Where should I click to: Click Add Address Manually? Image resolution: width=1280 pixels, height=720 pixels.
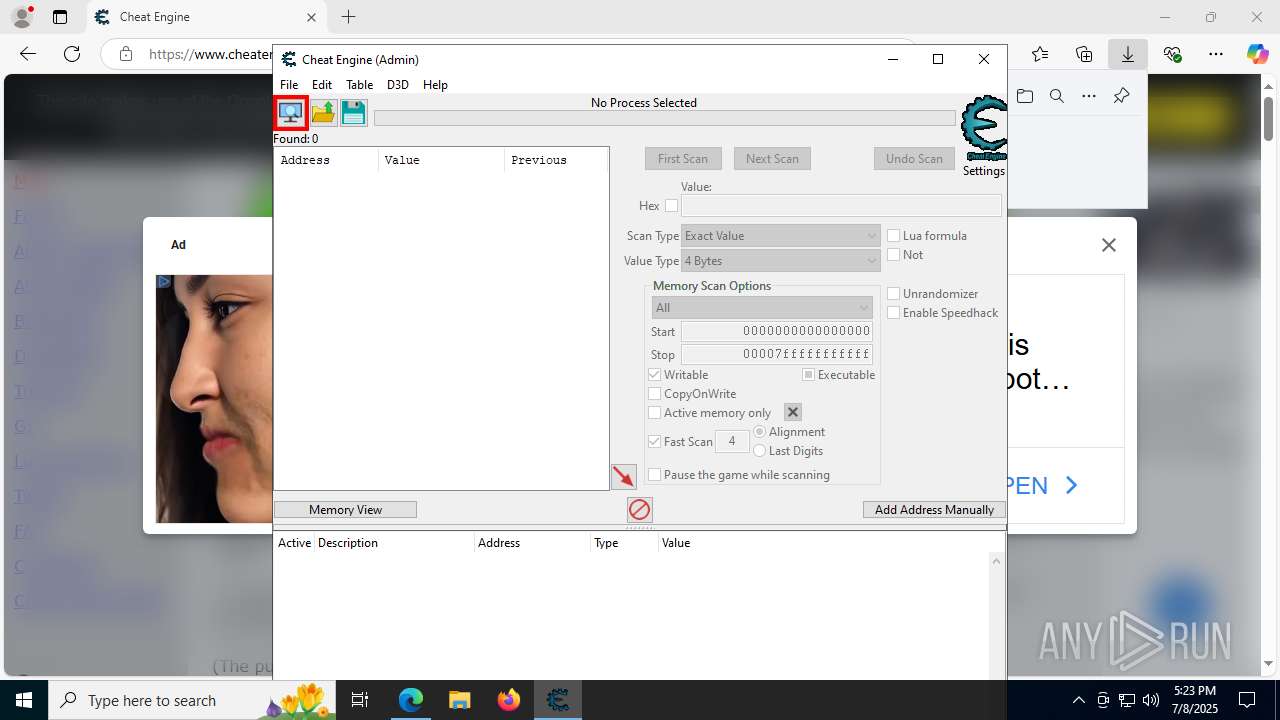(x=934, y=510)
